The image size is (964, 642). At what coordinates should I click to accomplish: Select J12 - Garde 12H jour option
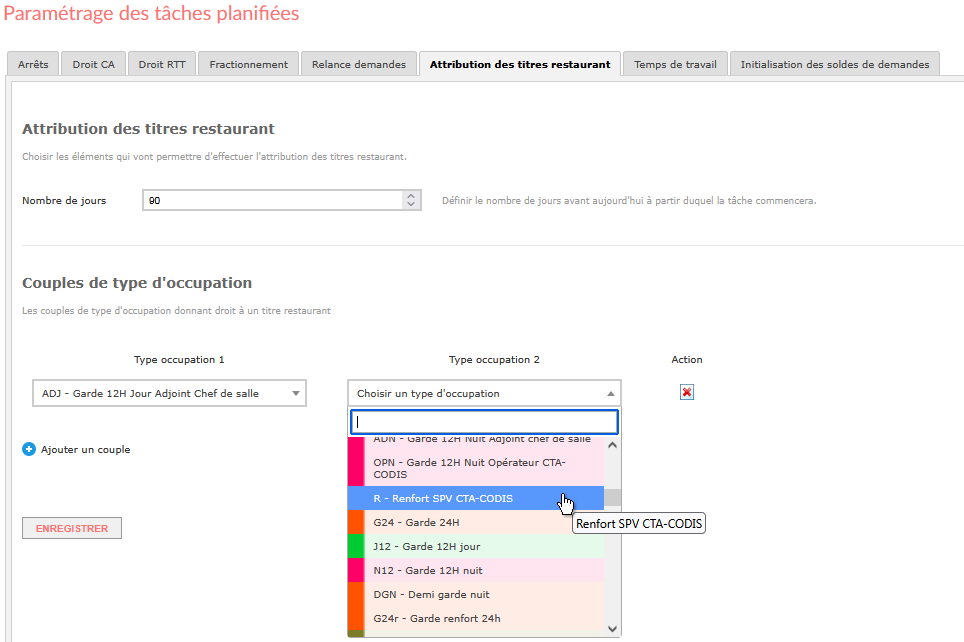point(476,546)
